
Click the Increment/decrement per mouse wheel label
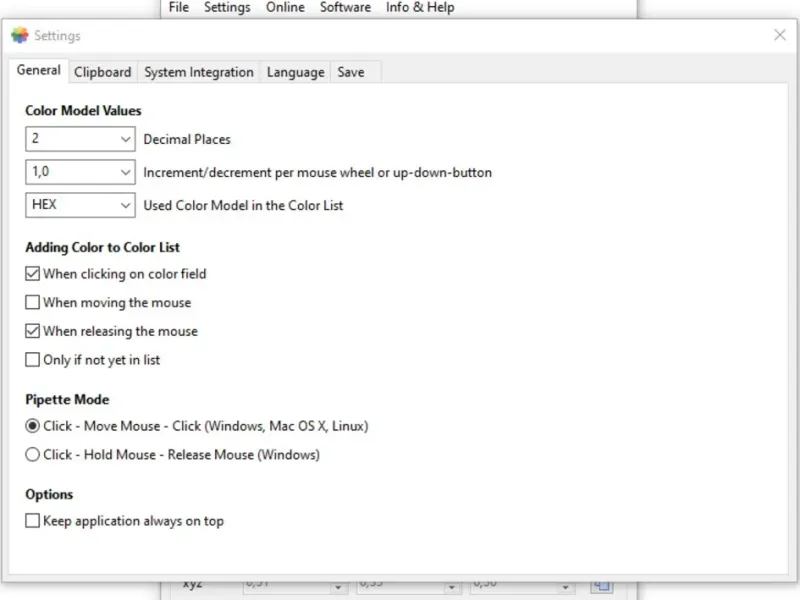point(317,172)
